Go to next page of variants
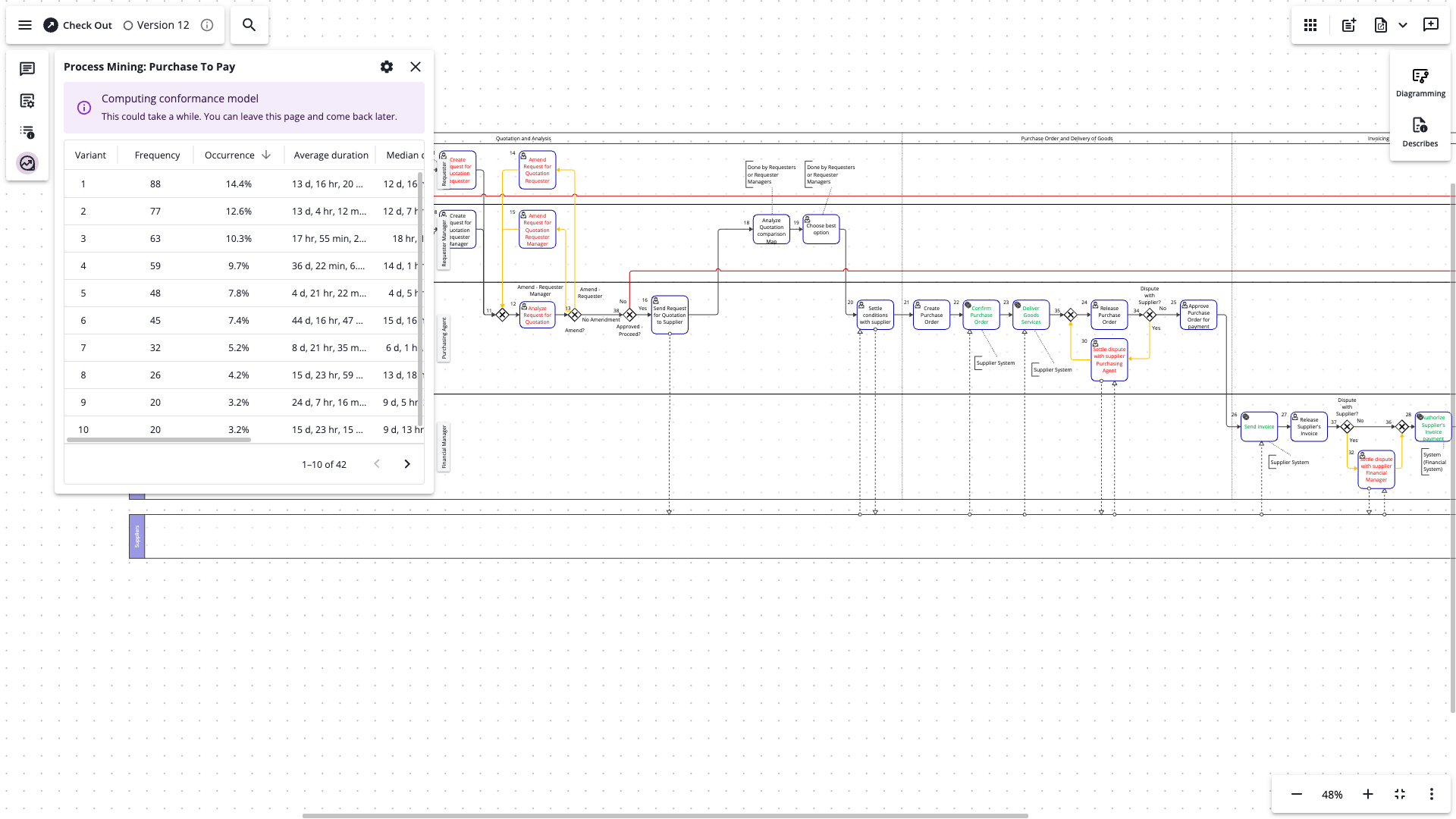This screenshot has height=819, width=1456. tap(407, 464)
